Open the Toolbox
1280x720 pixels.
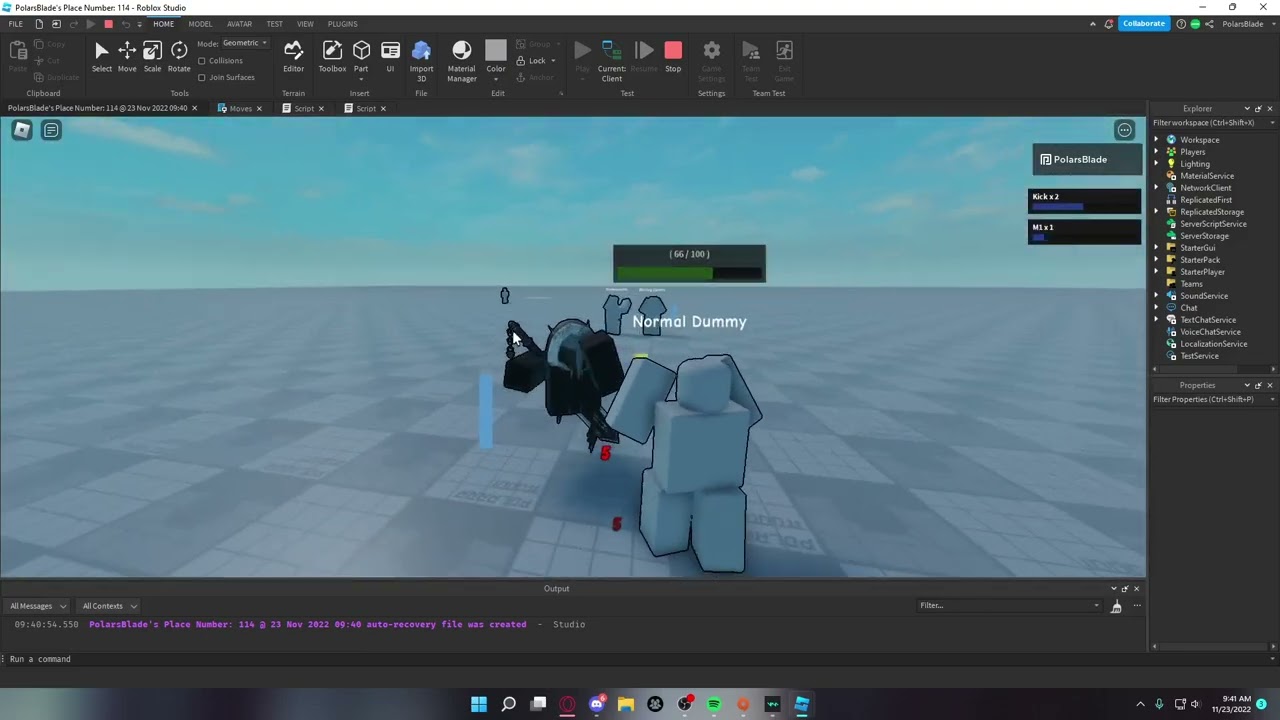(332, 57)
